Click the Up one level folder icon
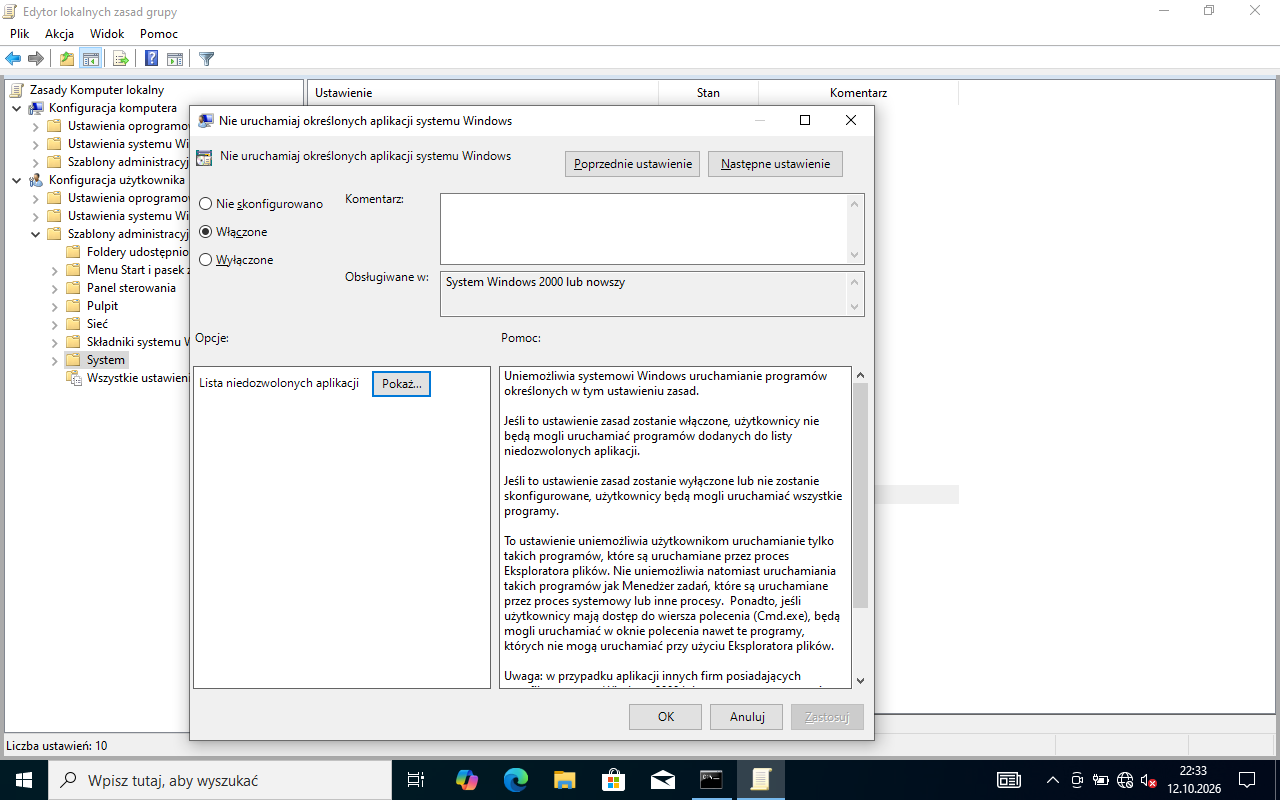Image resolution: width=1280 pixels, height=800 pixels. tap(67, 59)
